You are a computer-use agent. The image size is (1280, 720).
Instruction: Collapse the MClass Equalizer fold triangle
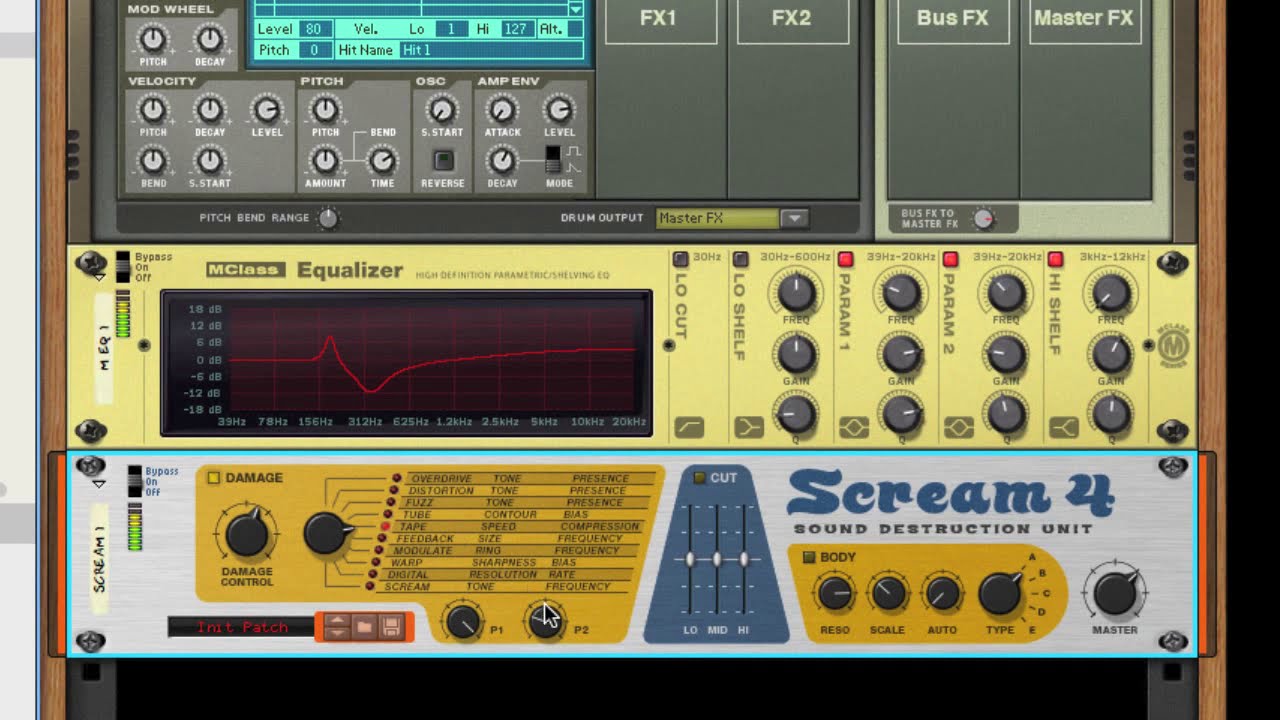click(x=99, y=277)
